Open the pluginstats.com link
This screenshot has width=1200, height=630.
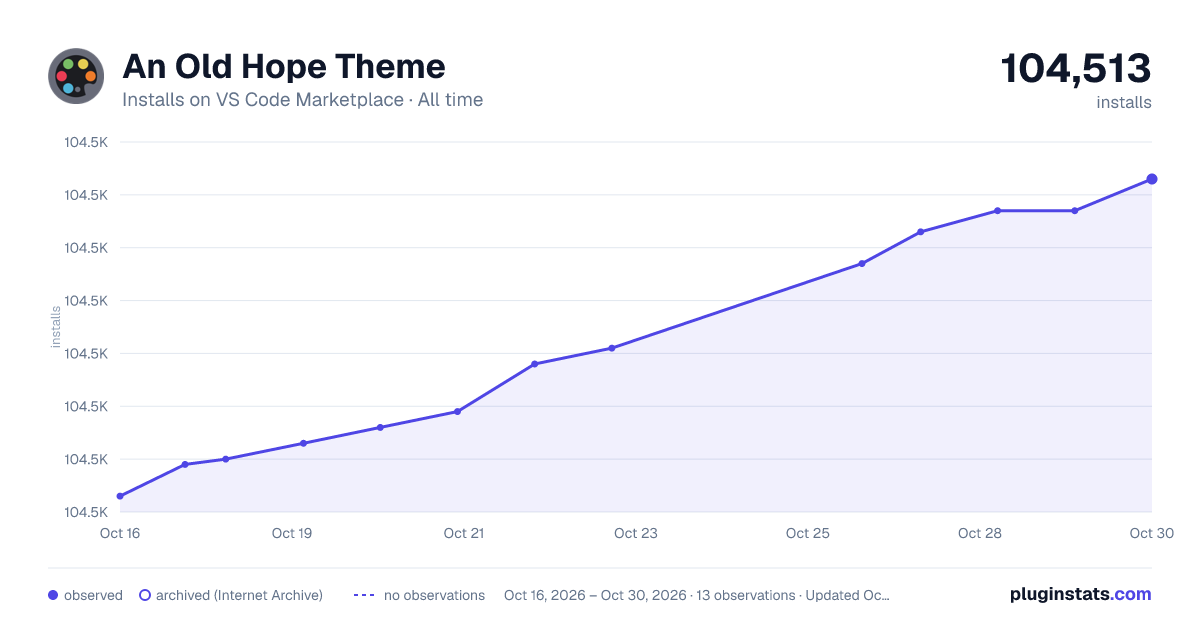(x=1081, y=594)
